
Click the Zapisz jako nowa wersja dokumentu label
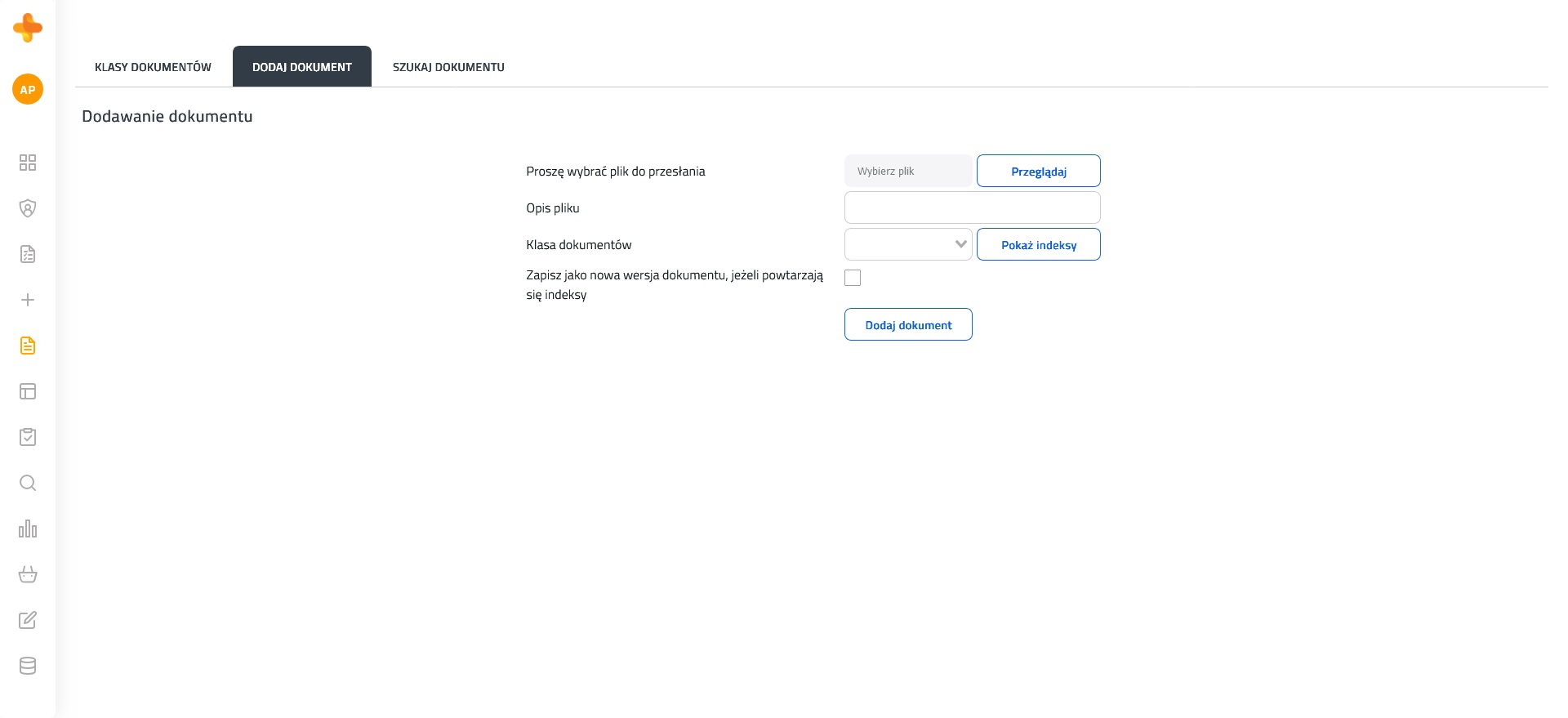[x=675, y=285]
